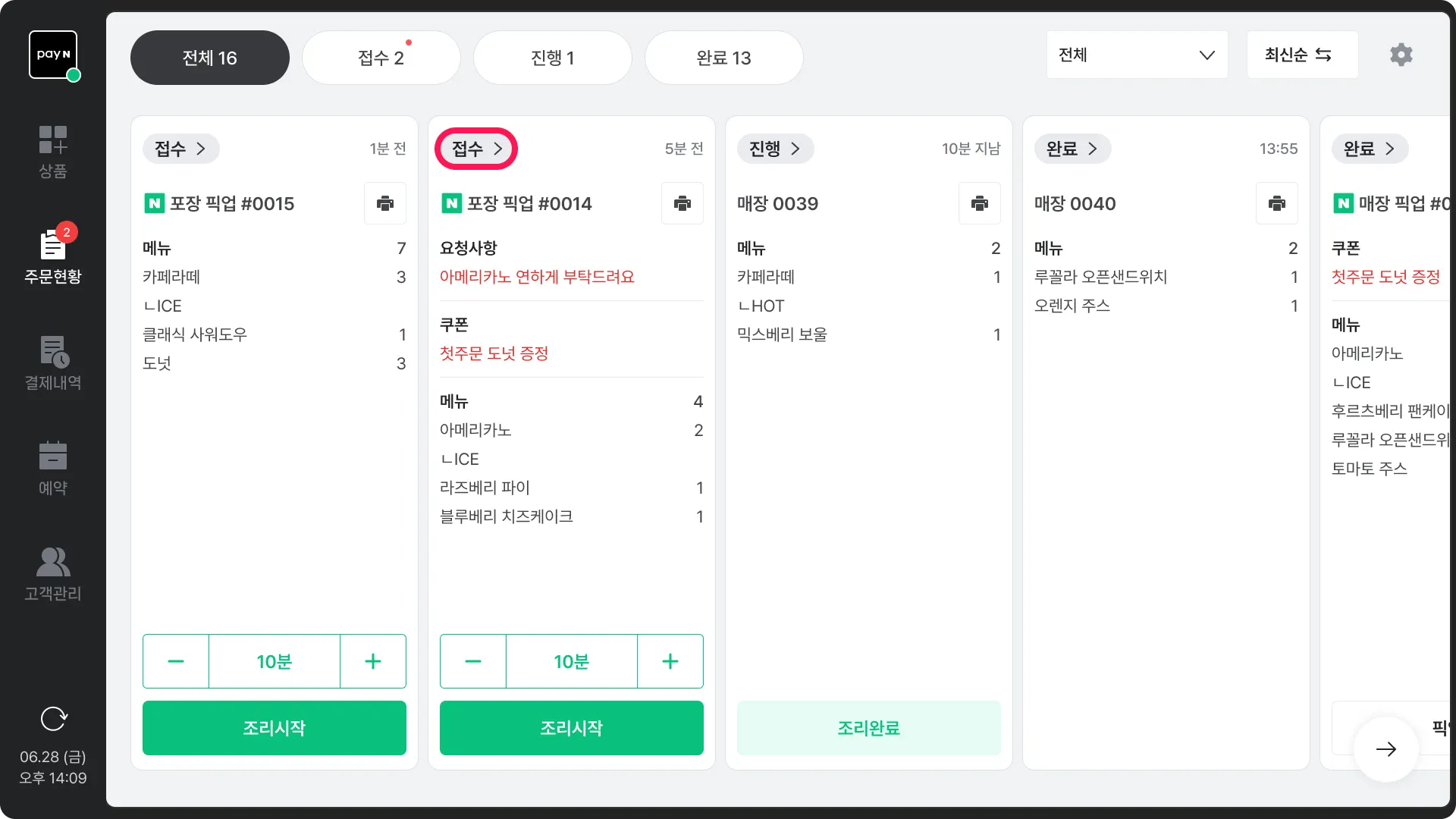
Task: Switch to the 완료 13 tab
Action: pyautogui.click(x=723, y=58)
